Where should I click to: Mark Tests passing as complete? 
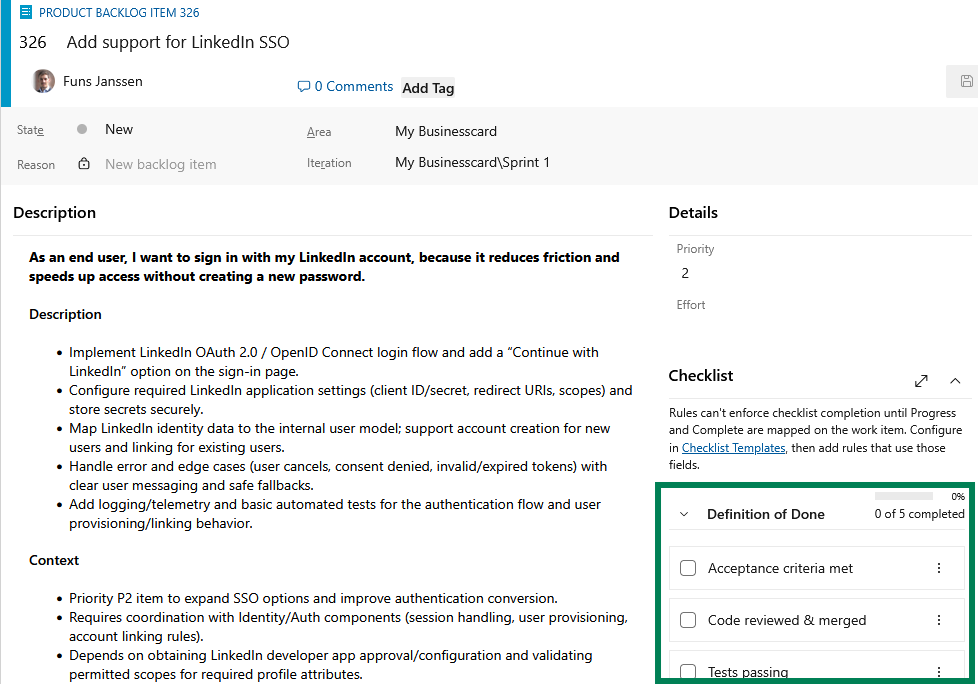click(687, 671)
